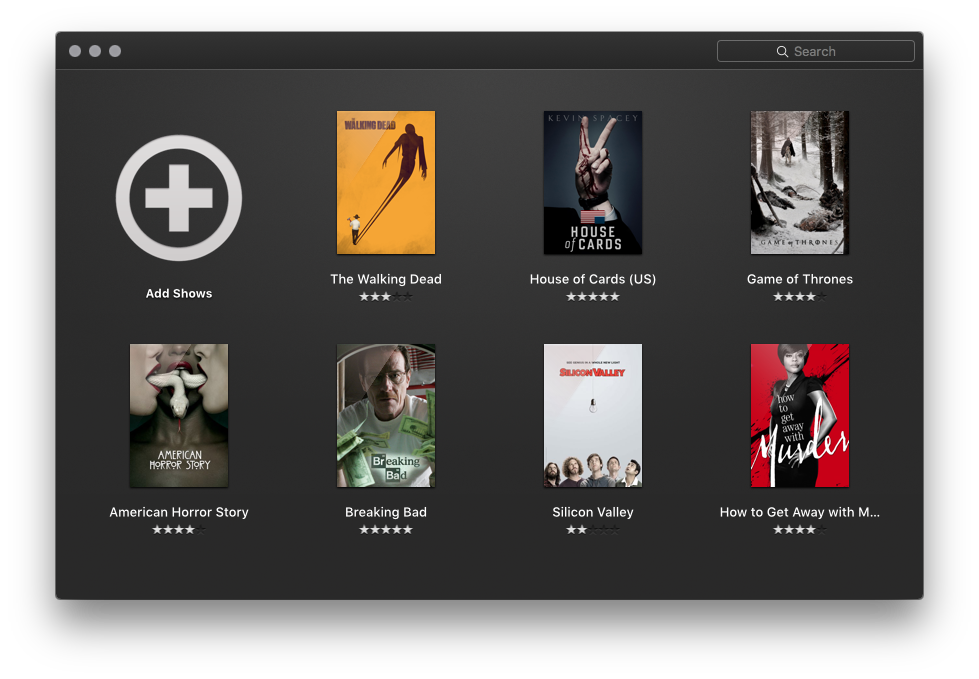
Task: Click the star rating under Game of Thrones
Action: (x=800, y=296)
